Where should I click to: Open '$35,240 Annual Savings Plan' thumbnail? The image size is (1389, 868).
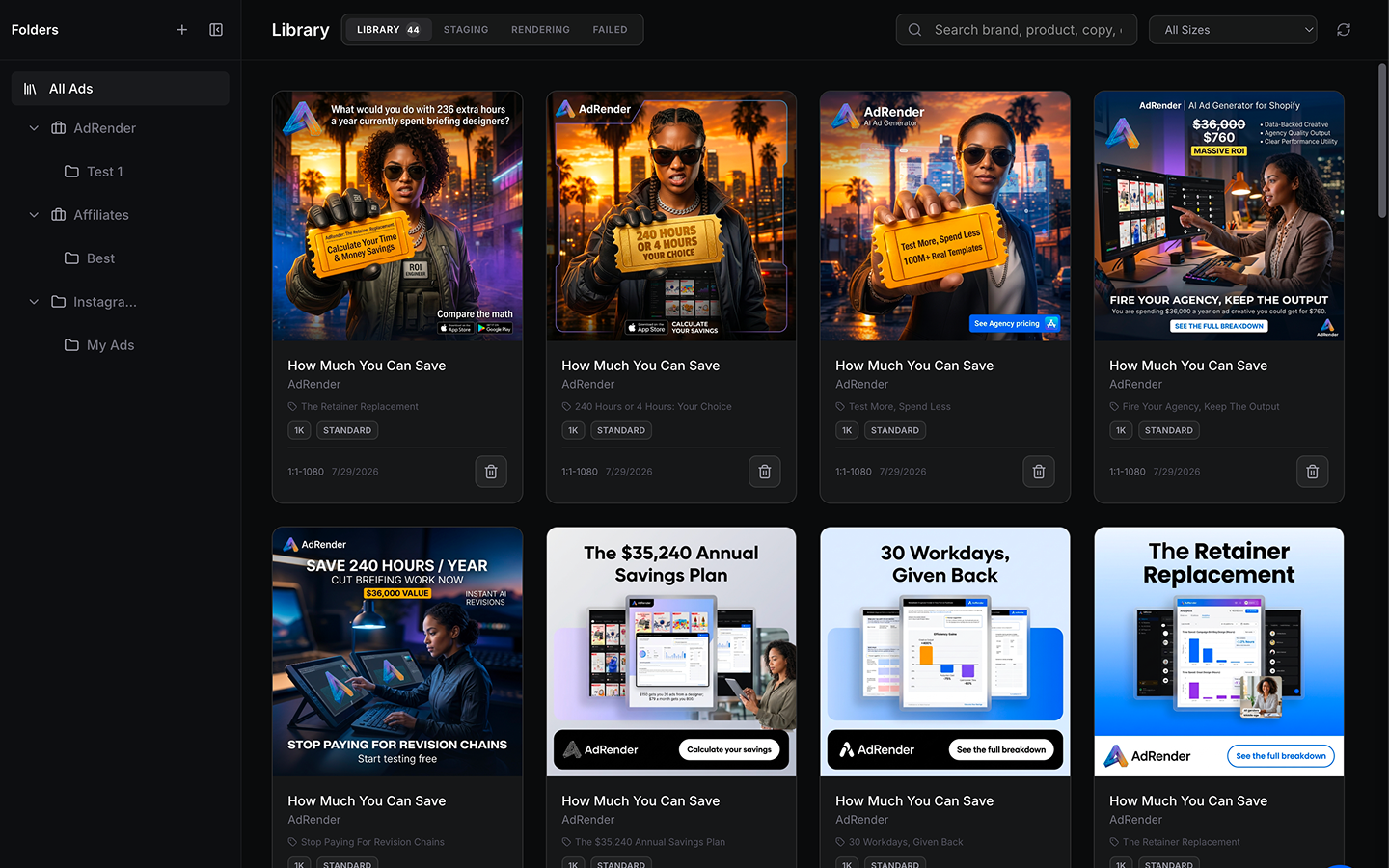[671, 652]
